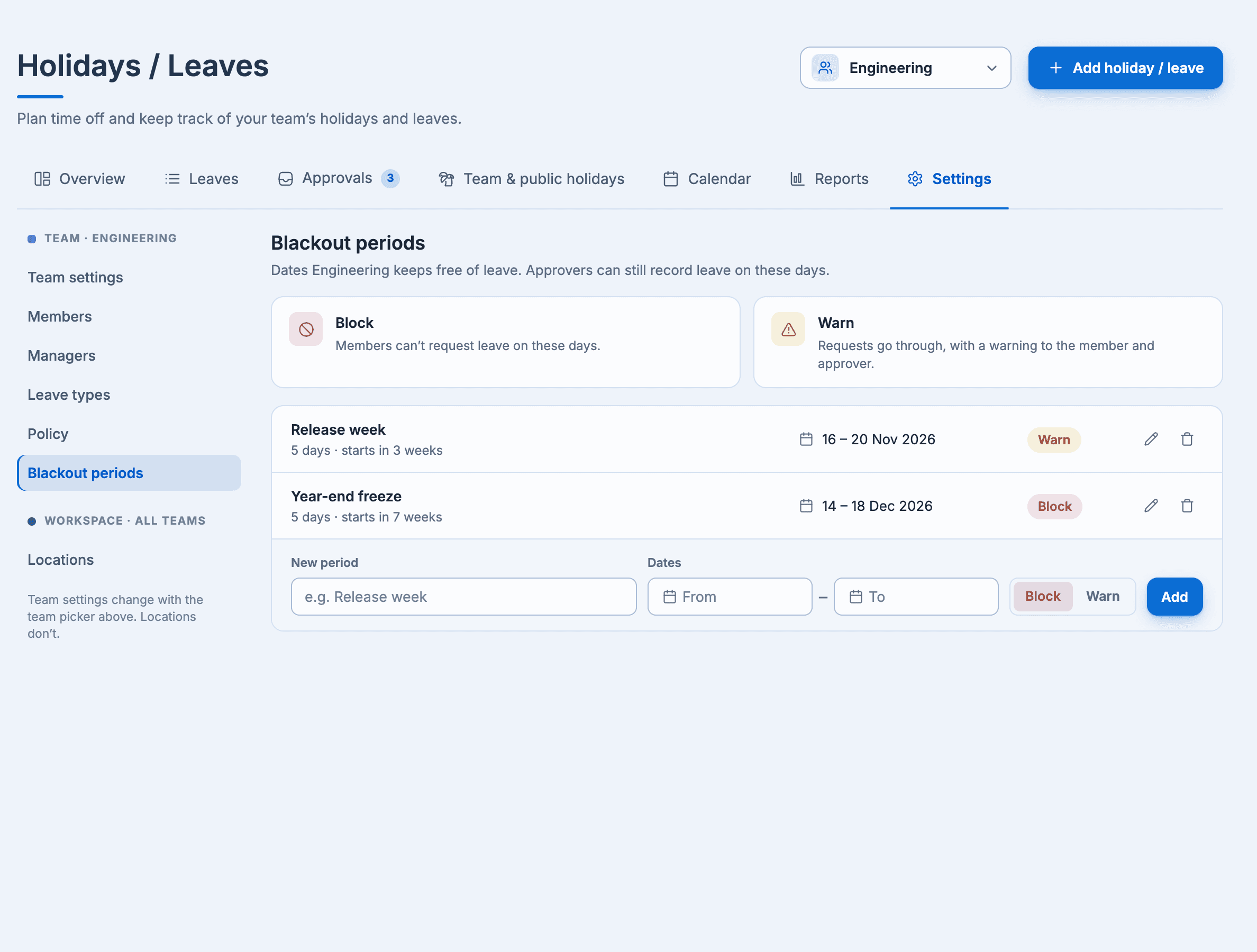Delete the Release week blackout period
This screenshot has width=1257, height=952.
point(1187,439)
